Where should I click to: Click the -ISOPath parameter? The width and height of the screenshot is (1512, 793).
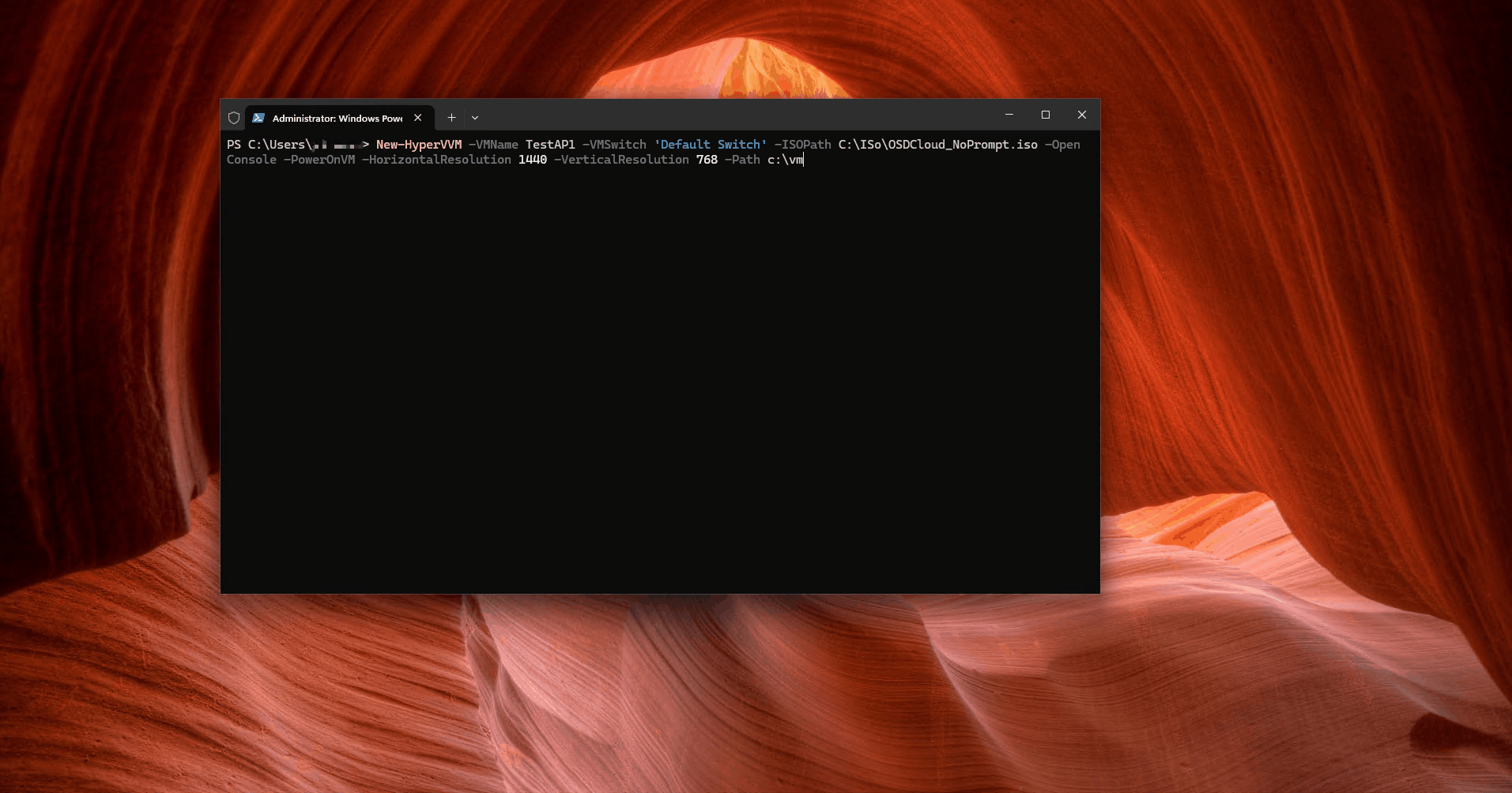(x=803, y=145)
